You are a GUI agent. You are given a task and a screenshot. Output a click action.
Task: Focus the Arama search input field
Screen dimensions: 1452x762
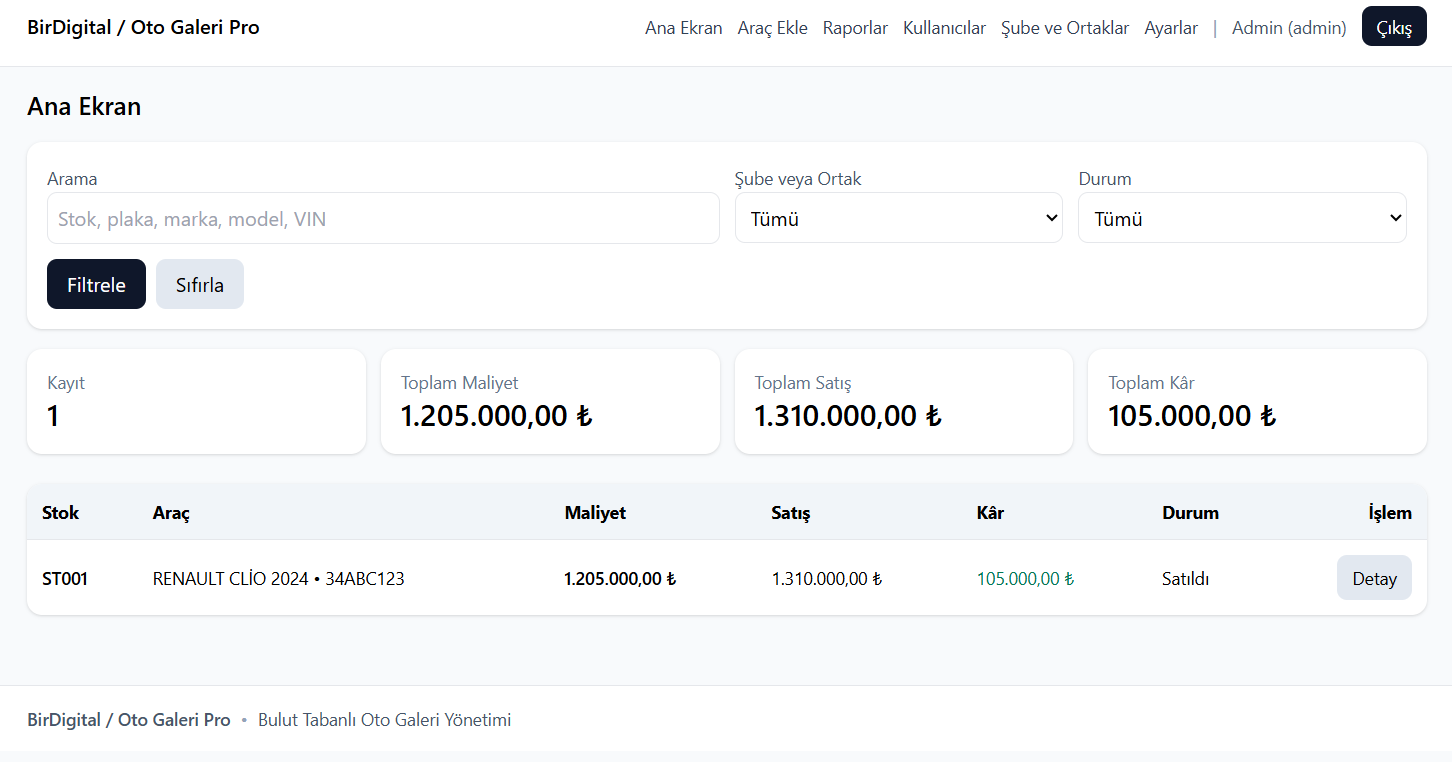[383, 218]
